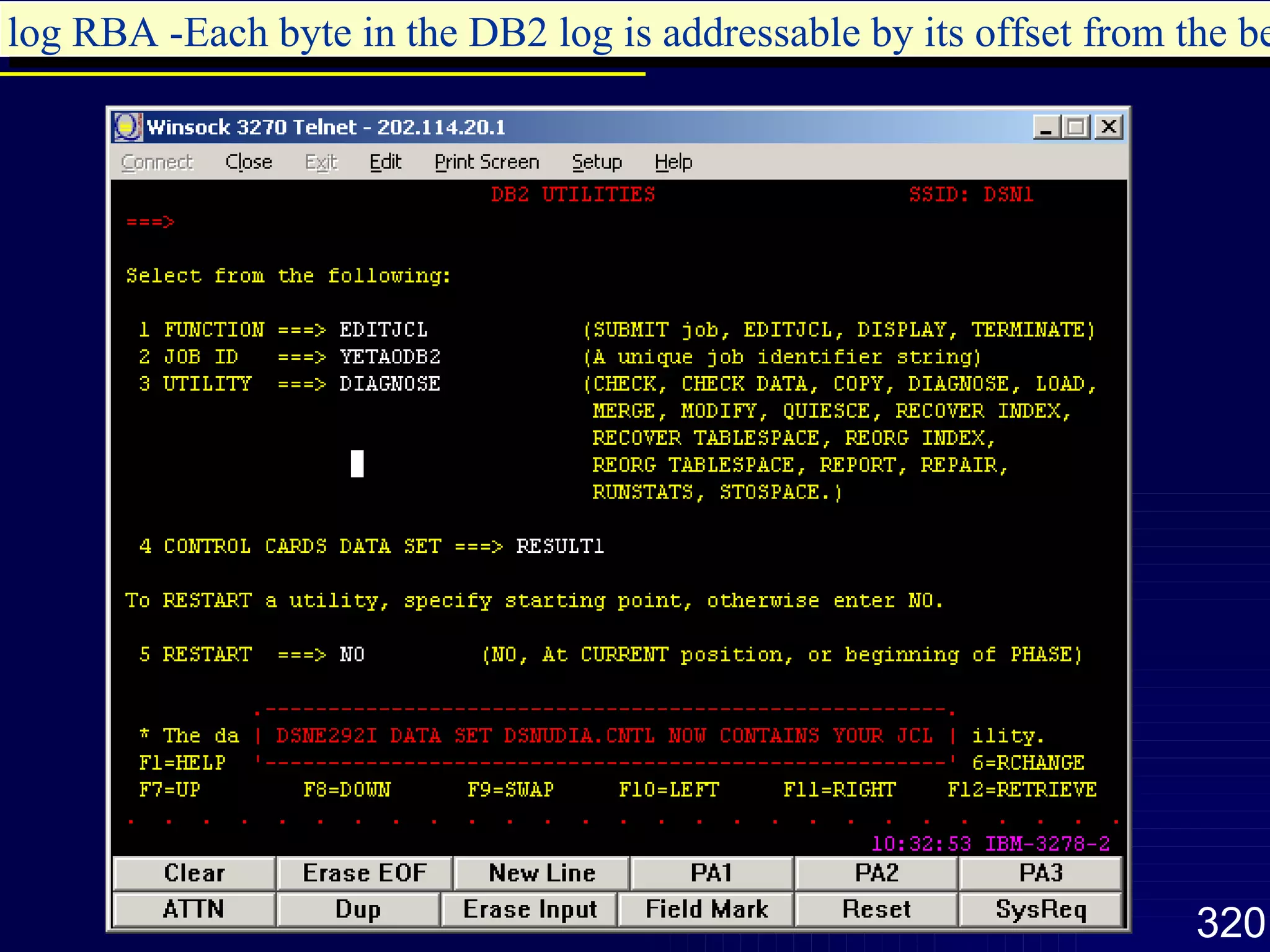Click the IBM-3278-2 terminal type text
Image resolution: width=1270 pixels, height=952 pixels.
(x=1047, y=844)
